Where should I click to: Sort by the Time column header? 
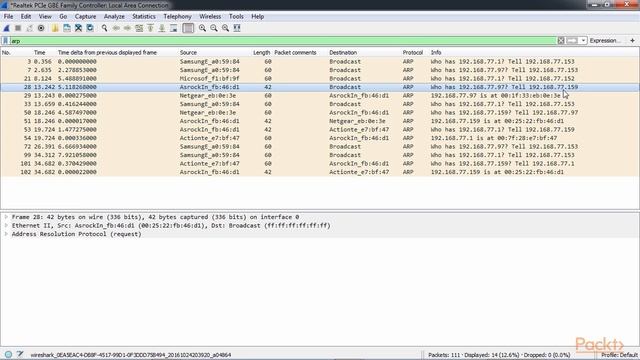40,53
